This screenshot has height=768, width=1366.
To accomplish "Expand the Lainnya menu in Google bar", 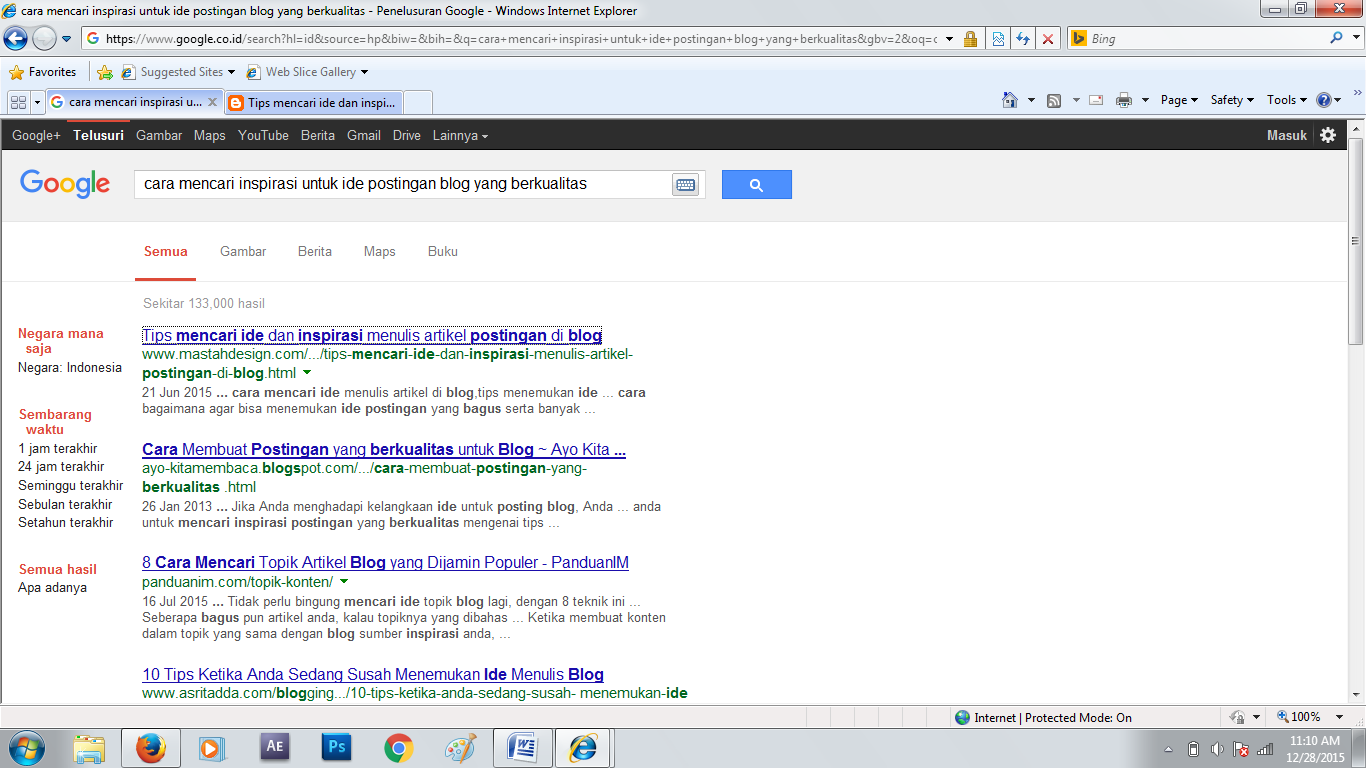I will coord(460,135).
